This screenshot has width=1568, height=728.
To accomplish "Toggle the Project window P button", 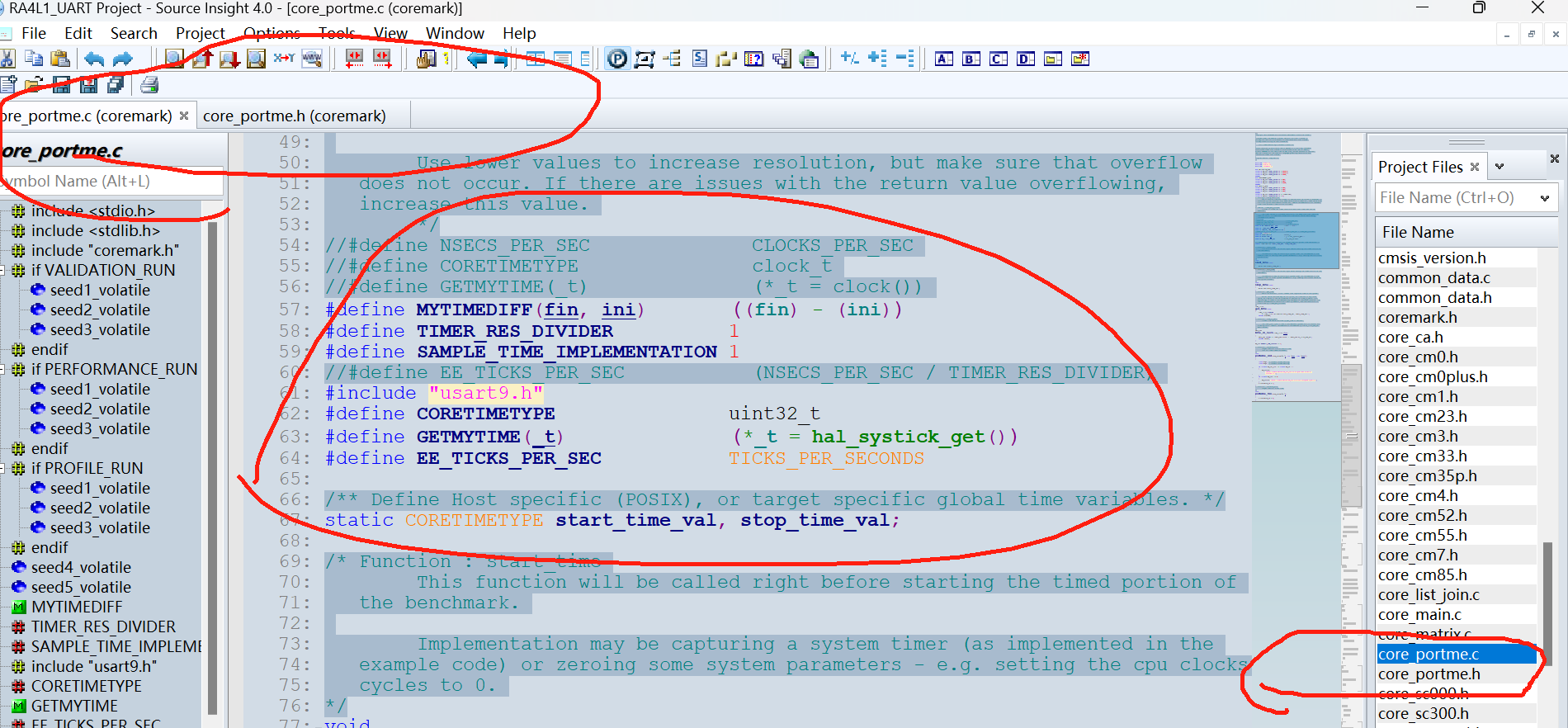I will click(x=616, y=59).
